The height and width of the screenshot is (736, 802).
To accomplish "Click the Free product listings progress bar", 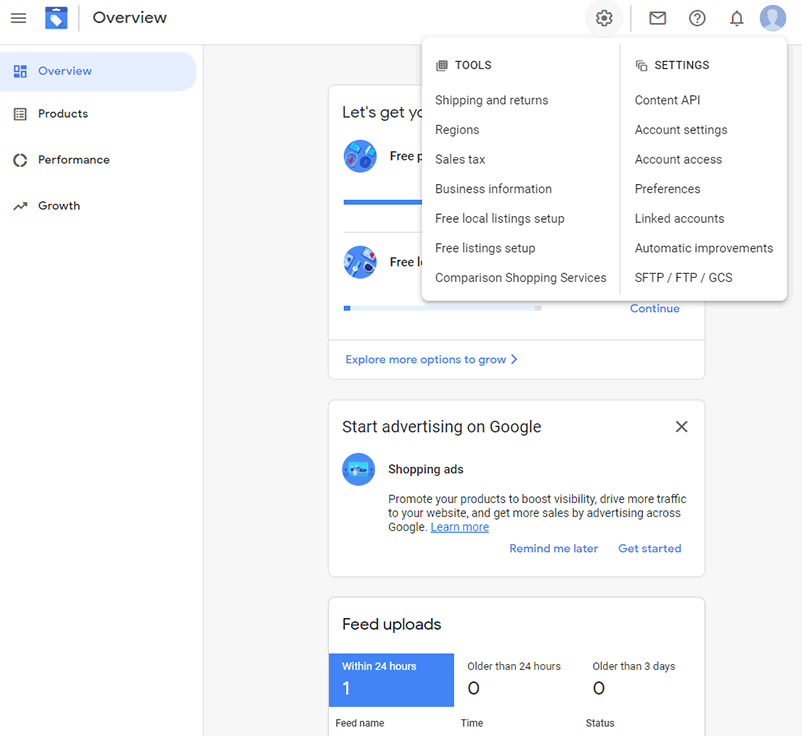I will (383, 203).
